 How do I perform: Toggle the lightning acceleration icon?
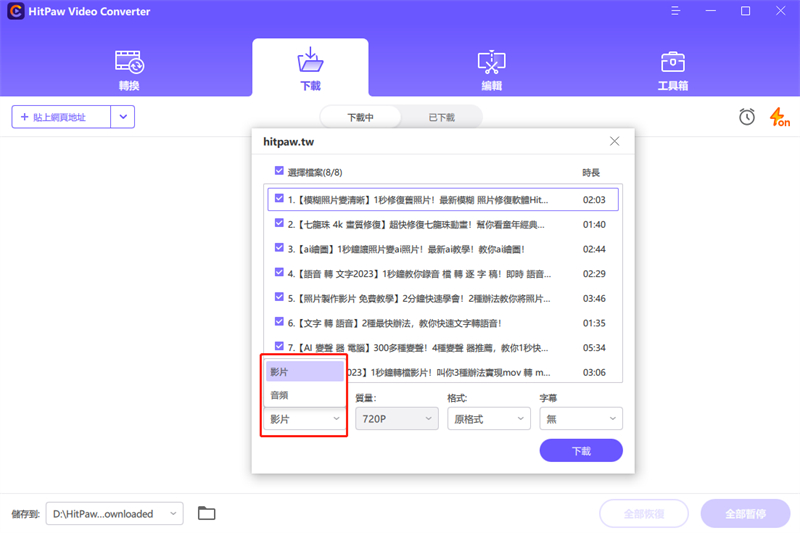(780, 117)
